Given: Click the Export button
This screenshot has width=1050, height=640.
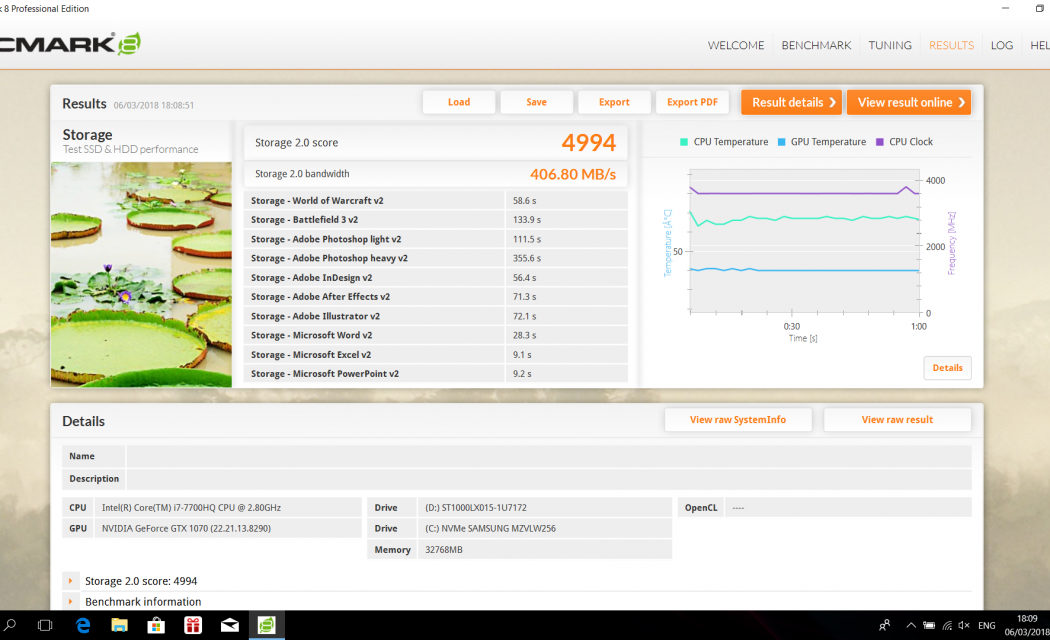Looking at the screenshot, I should tap(614, 102).
